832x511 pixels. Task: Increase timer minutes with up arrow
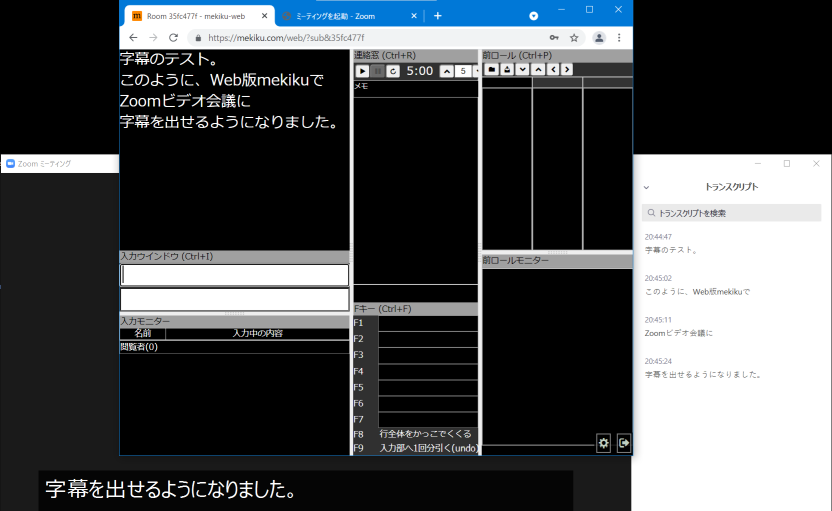click(x=447, y=71)
